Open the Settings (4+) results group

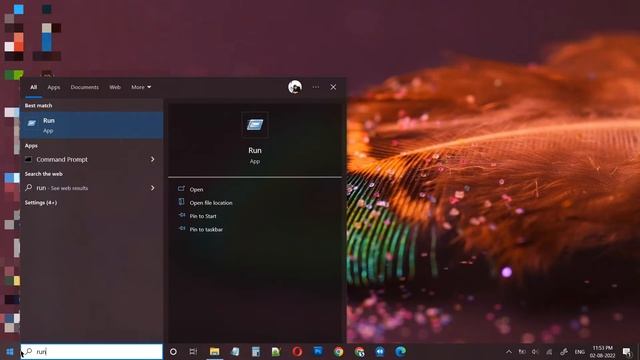point(41,203)
